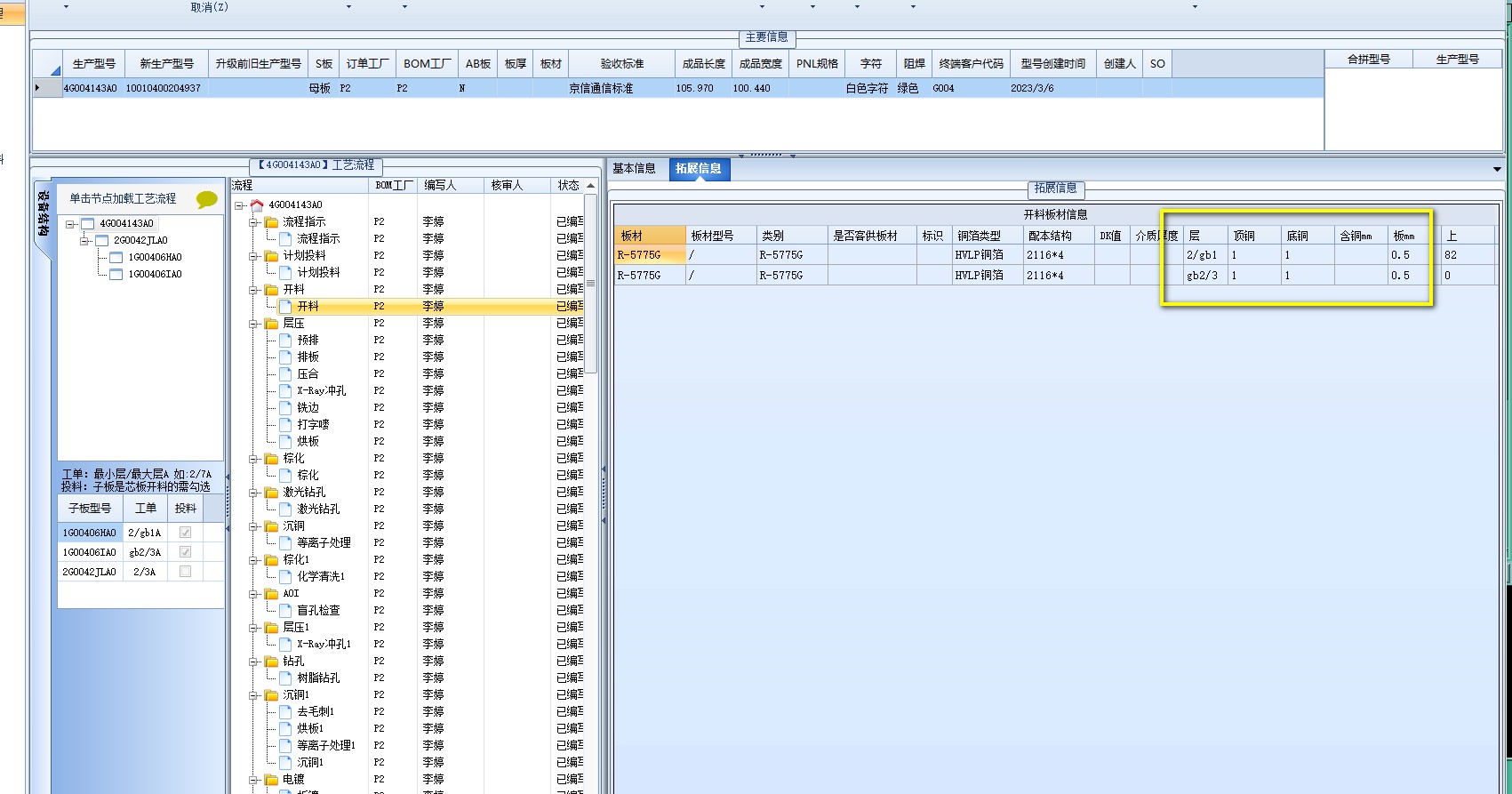Click the yellow speech bubble icon

click(207, 199)
